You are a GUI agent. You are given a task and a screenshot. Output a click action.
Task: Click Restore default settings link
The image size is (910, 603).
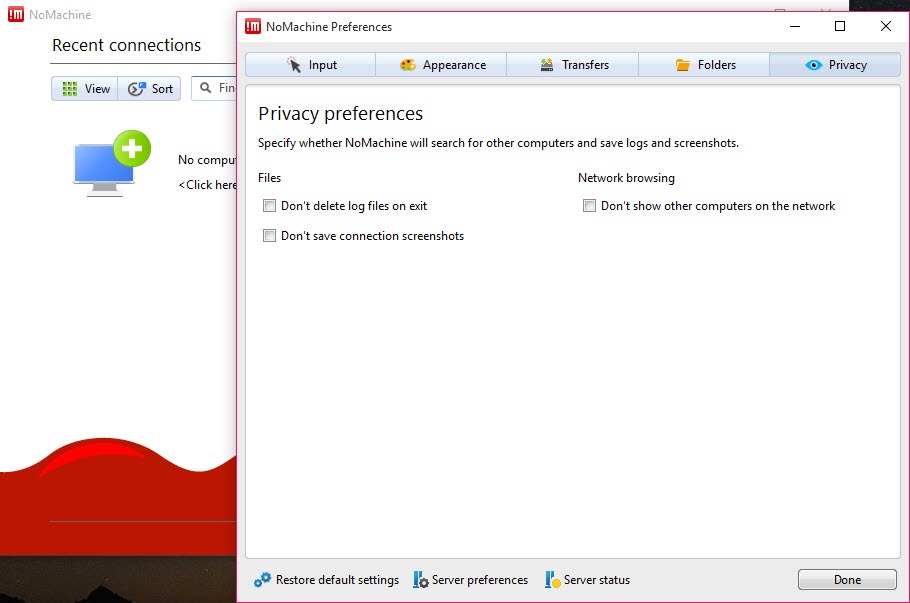326,580
